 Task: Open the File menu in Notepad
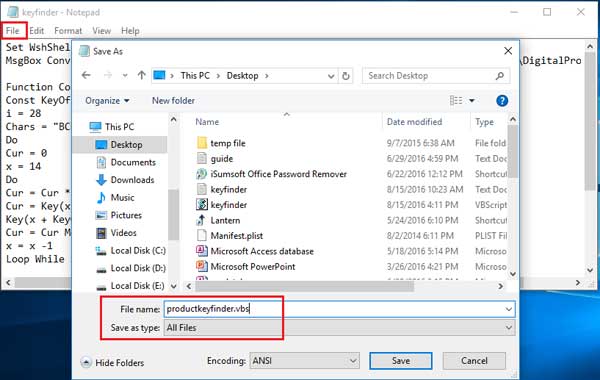[13, 31]
